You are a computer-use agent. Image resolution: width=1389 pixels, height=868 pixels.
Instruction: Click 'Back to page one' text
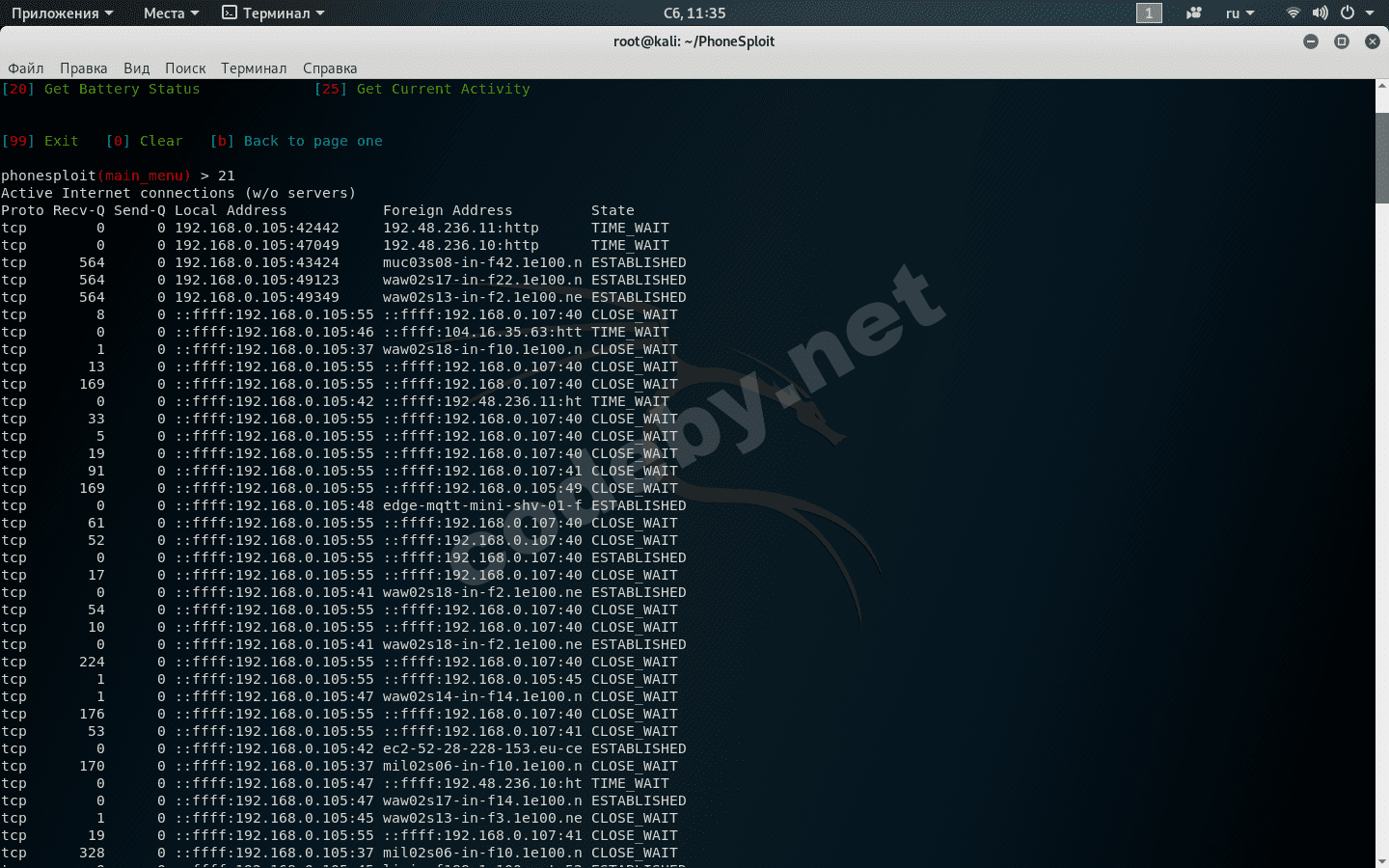(313, 141)
